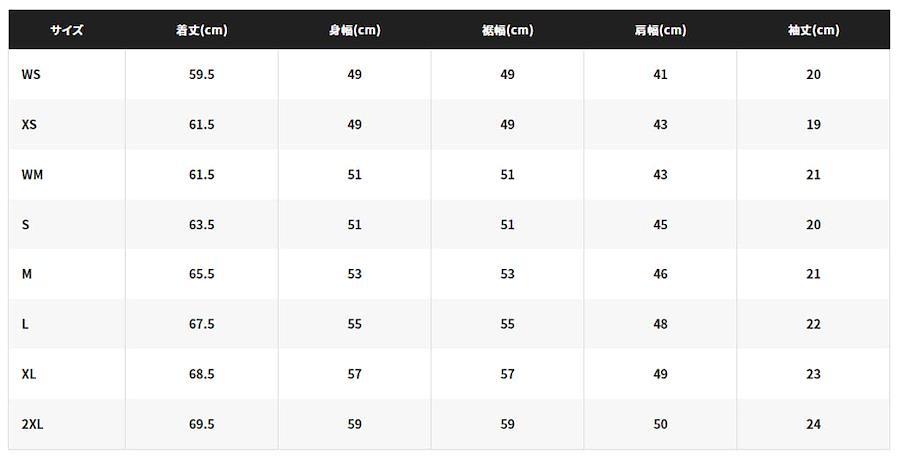This screenshot has height=464, width=899.
Task: Click the 裾幅(cm) column header
Action: click(507, 30)
